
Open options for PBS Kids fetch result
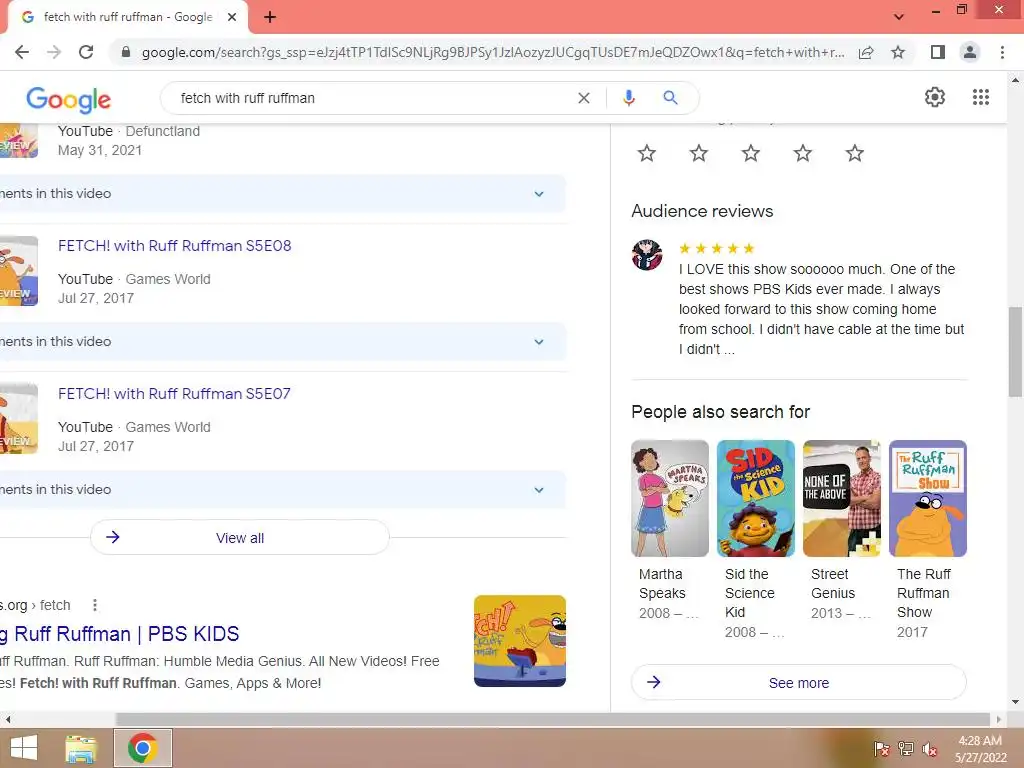coord(95,605)
